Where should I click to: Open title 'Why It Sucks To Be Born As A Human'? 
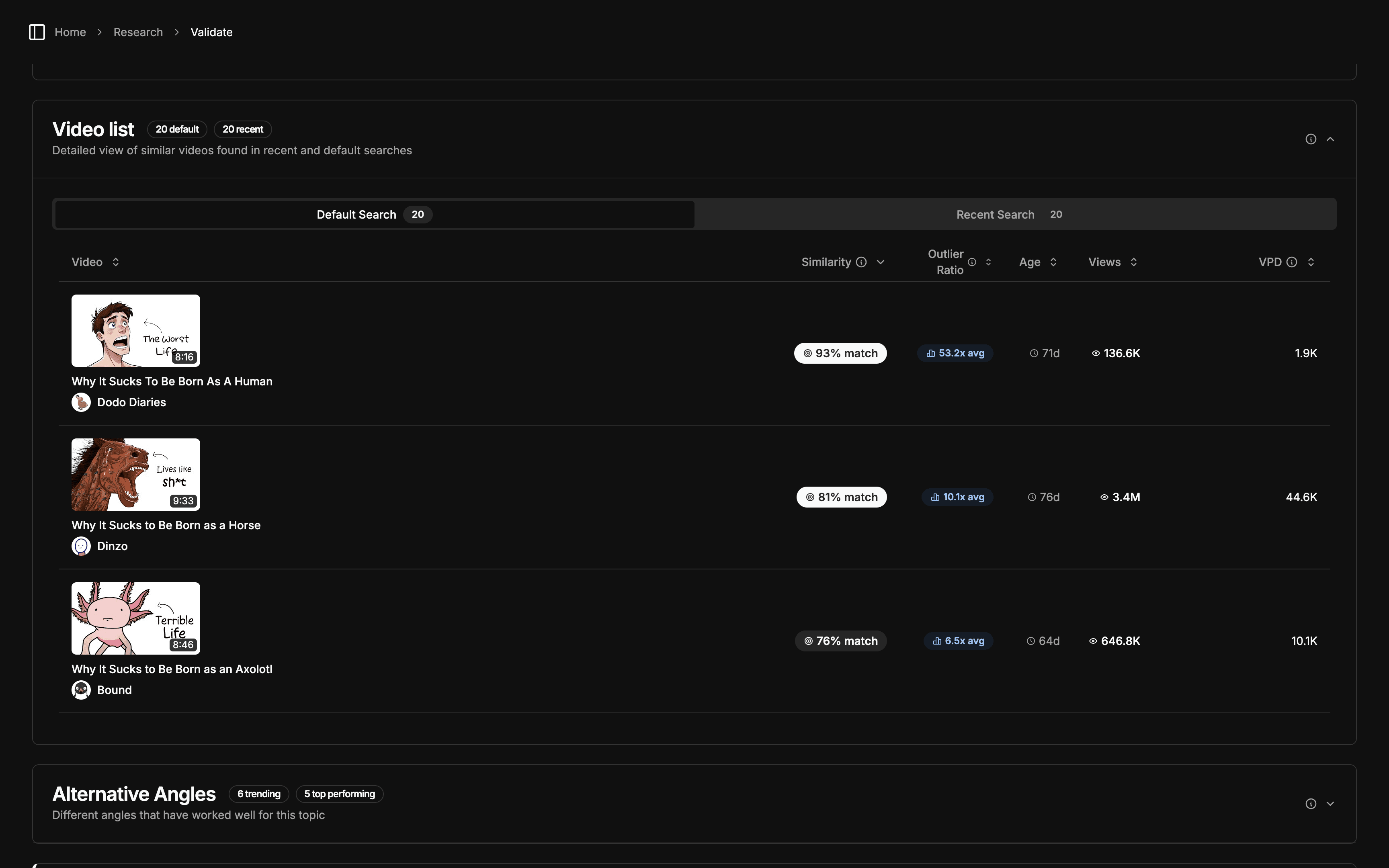point(172,381)
